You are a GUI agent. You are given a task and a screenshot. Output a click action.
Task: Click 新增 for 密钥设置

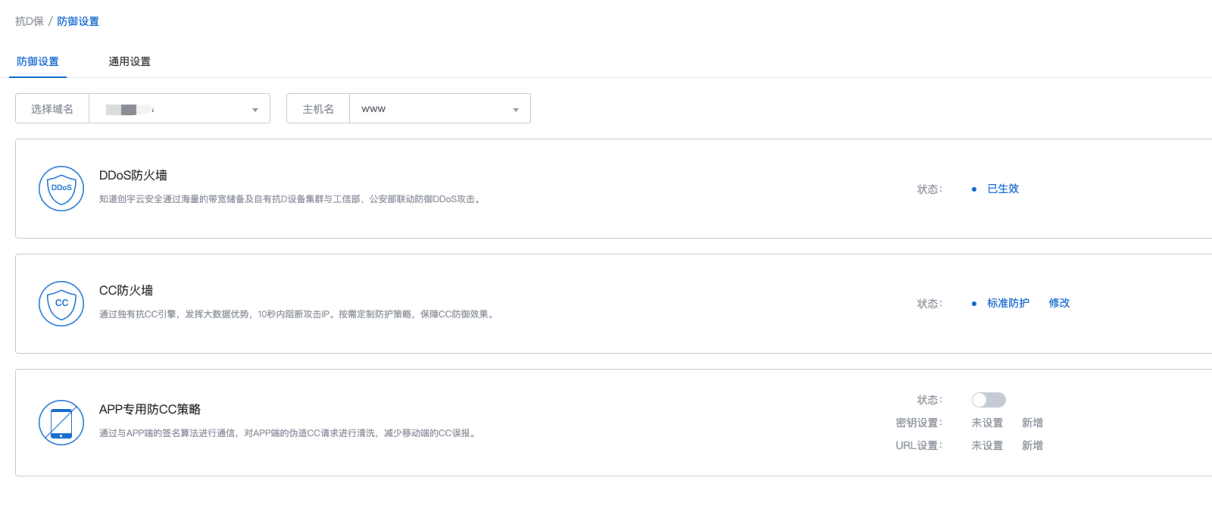[1032, 423]
